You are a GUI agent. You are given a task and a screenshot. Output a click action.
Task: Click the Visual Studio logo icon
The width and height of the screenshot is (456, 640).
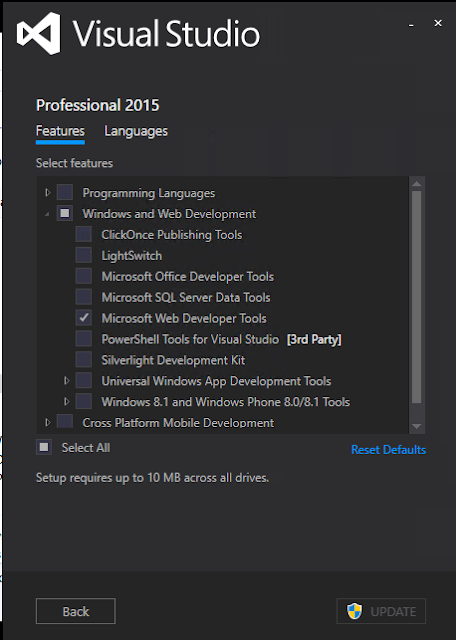pyautogui.click(x=39, y=33)
